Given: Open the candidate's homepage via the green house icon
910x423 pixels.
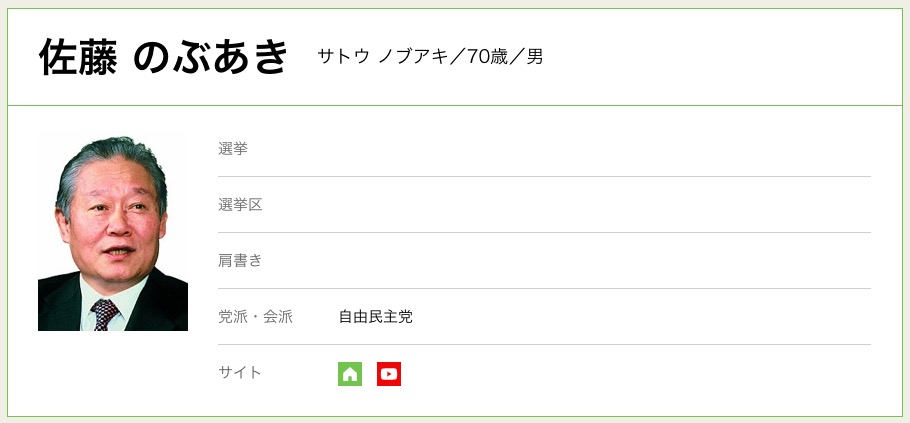Looking at the screenshot, I should pos(349,374).
